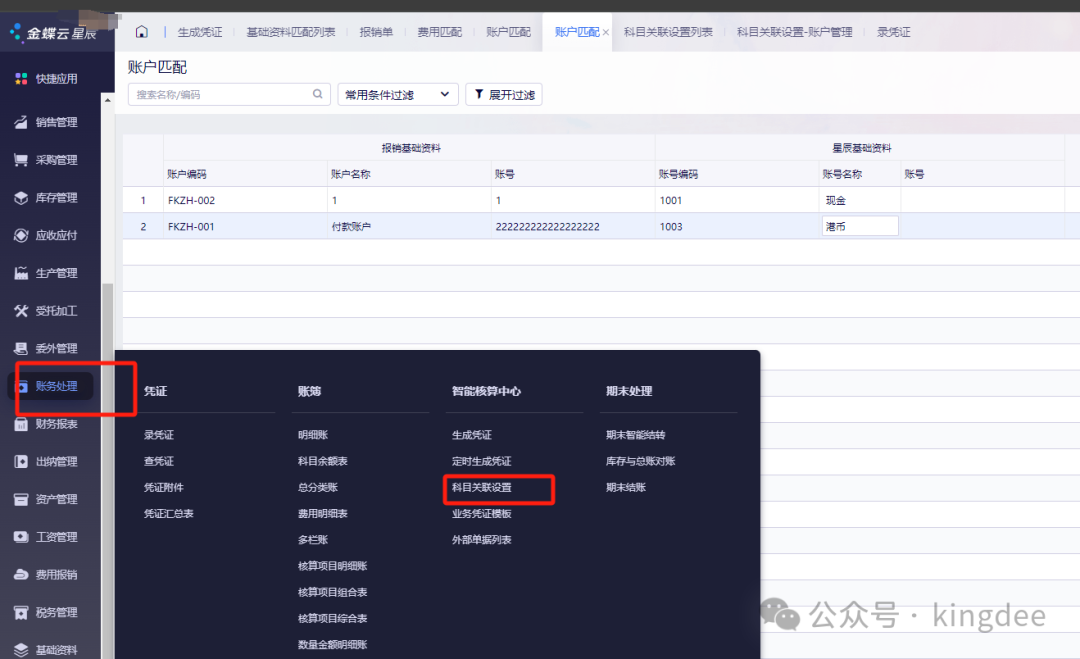This screenshot has height=659, width=1080.
Task: Switch to 生成凭证 tab
Action: click(x=200, y=32)
